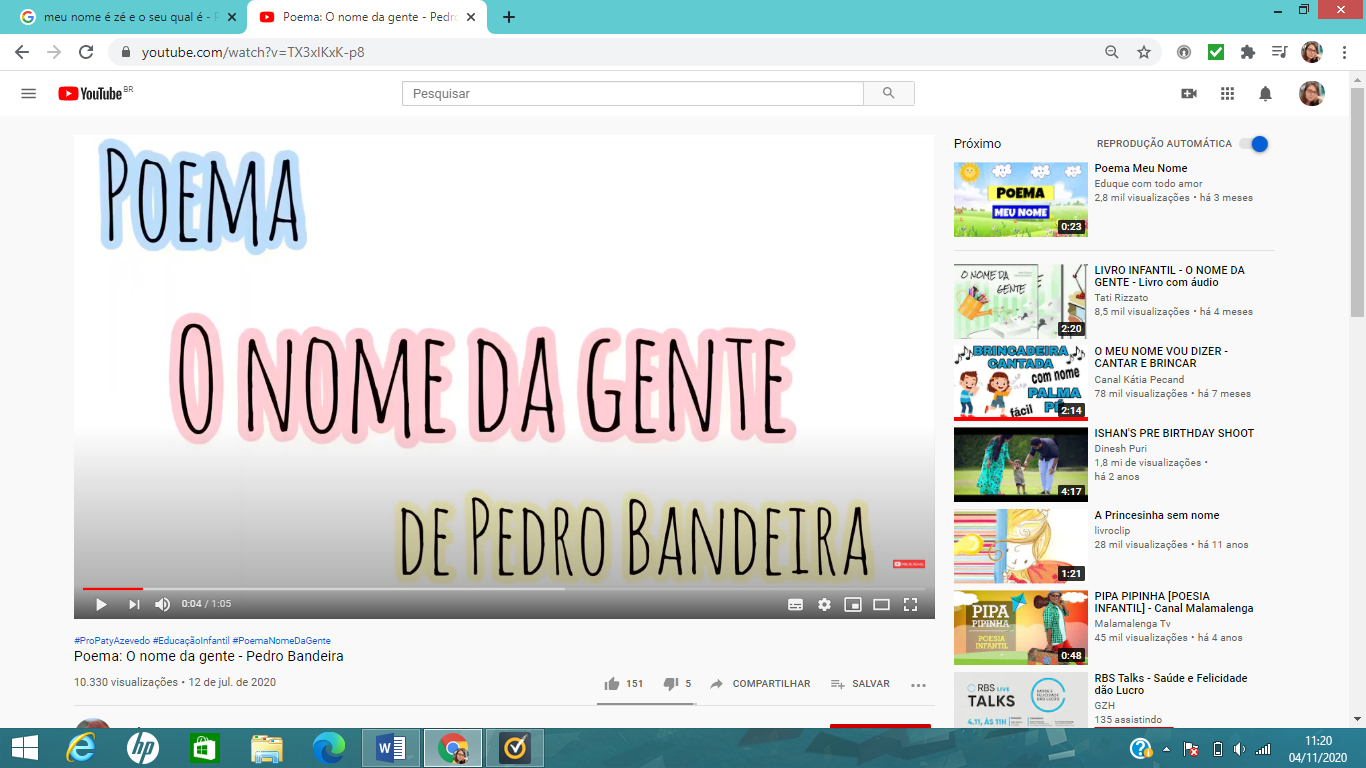Open the Chrome media controls icon

pyautogui.click(x=1279, y=52)
